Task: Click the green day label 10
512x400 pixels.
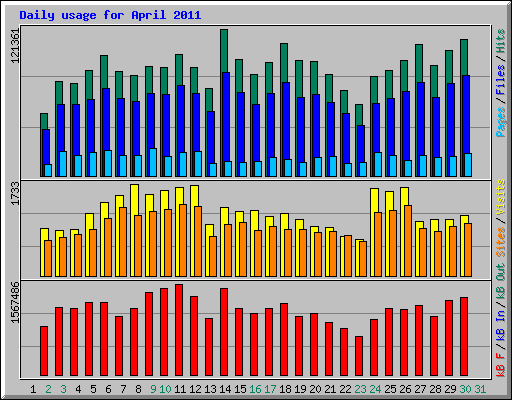Action: pyautogui.click(x=165, y=389)
